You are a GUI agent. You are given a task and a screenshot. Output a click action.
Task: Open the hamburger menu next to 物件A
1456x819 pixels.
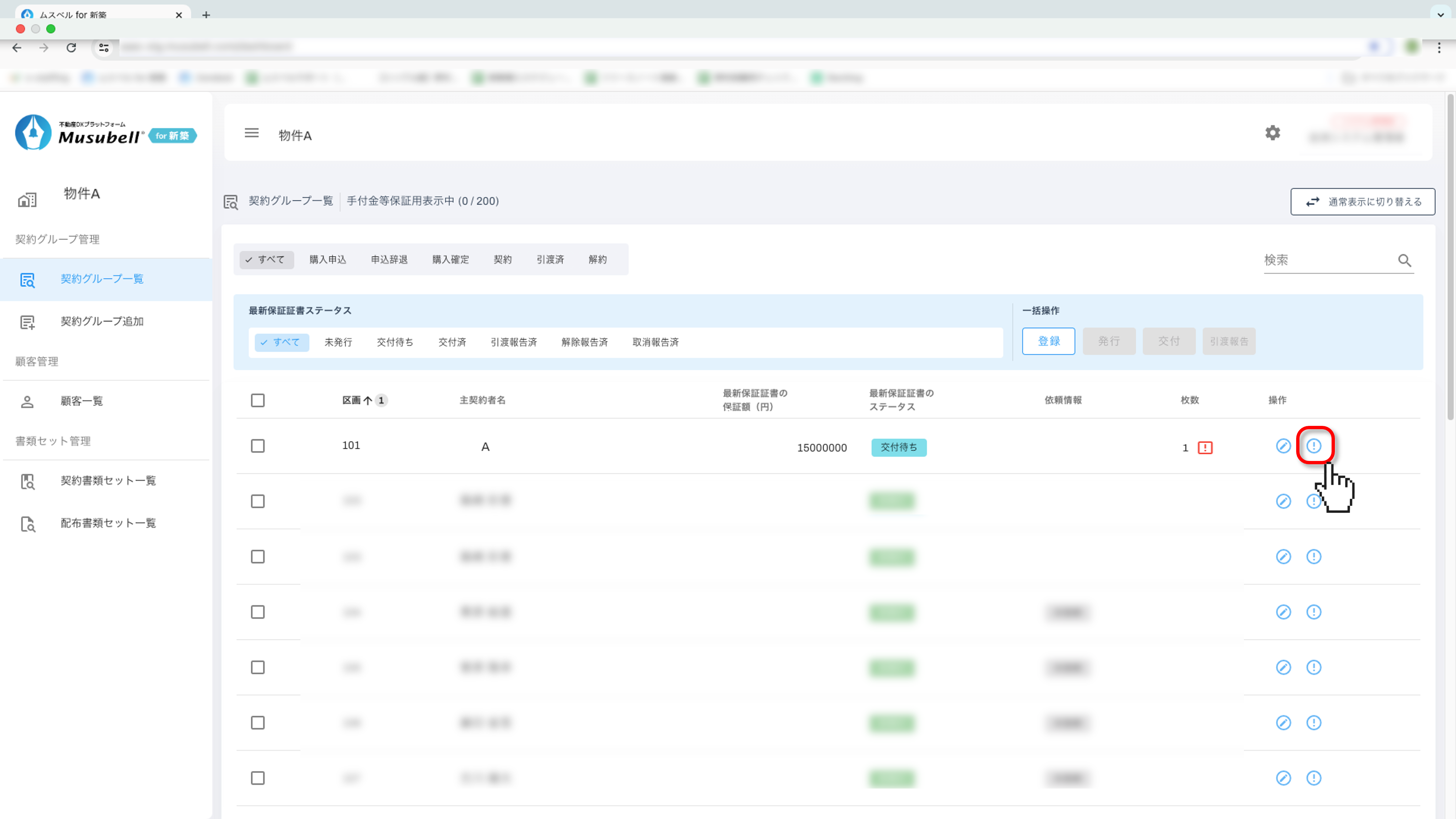pyautogui.click(x=251, y=133)
